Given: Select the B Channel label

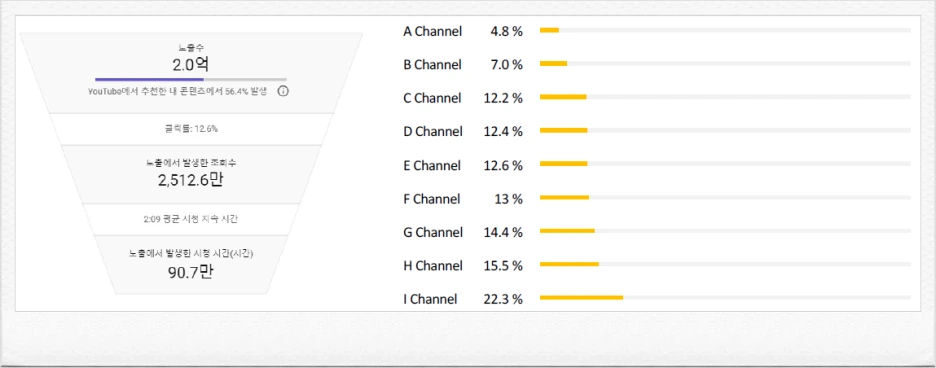Looking at the screenshot, I should (433, 65).
